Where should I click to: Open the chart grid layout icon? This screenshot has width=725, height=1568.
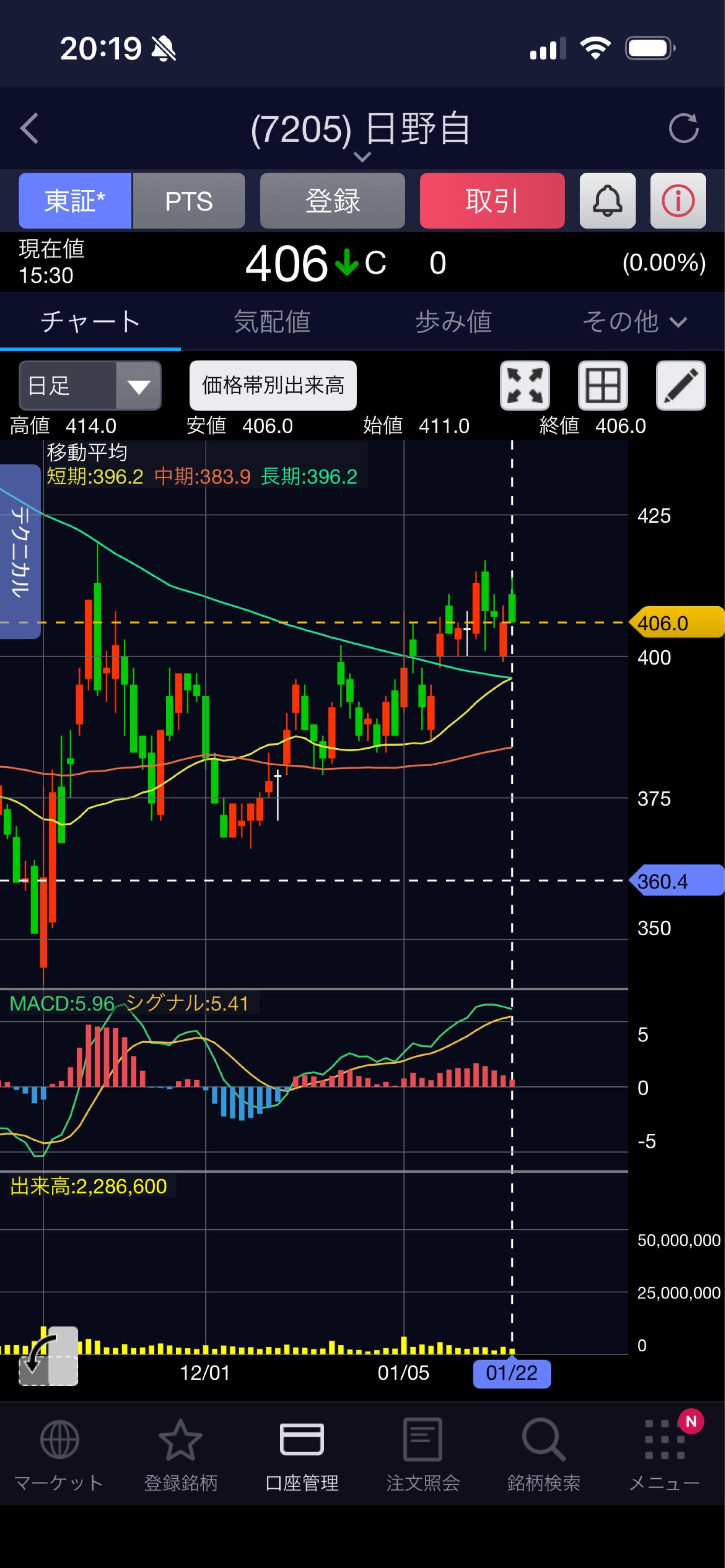tap(602, 385)
